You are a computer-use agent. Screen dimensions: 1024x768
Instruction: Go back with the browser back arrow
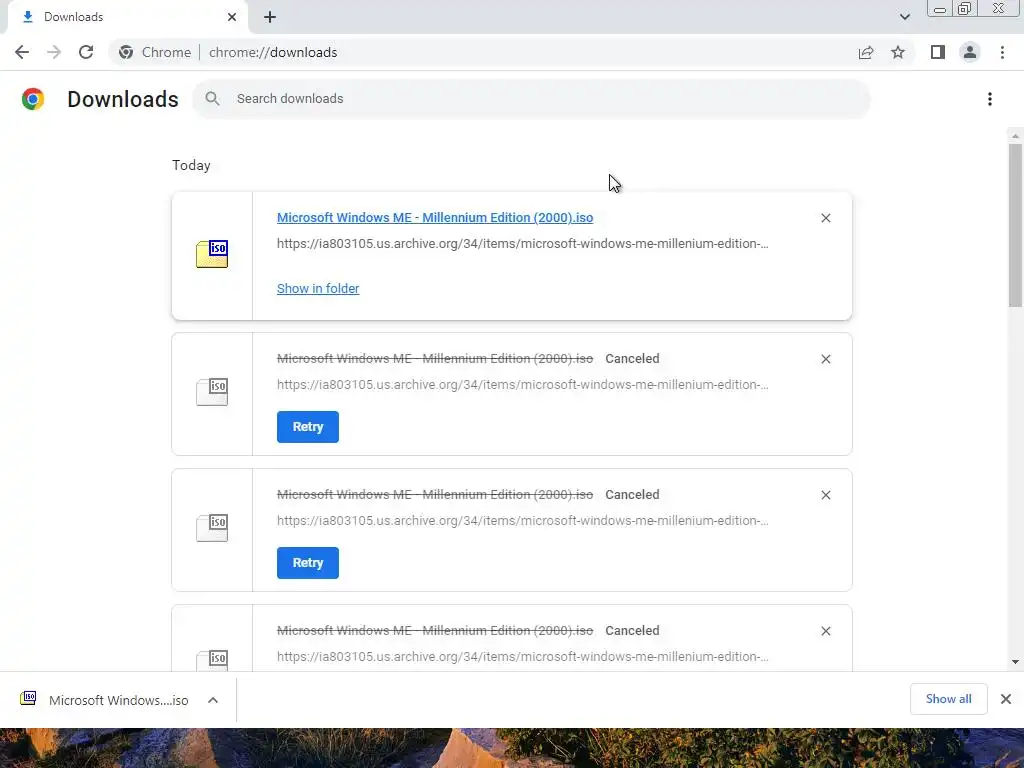(x=22, y=52)
